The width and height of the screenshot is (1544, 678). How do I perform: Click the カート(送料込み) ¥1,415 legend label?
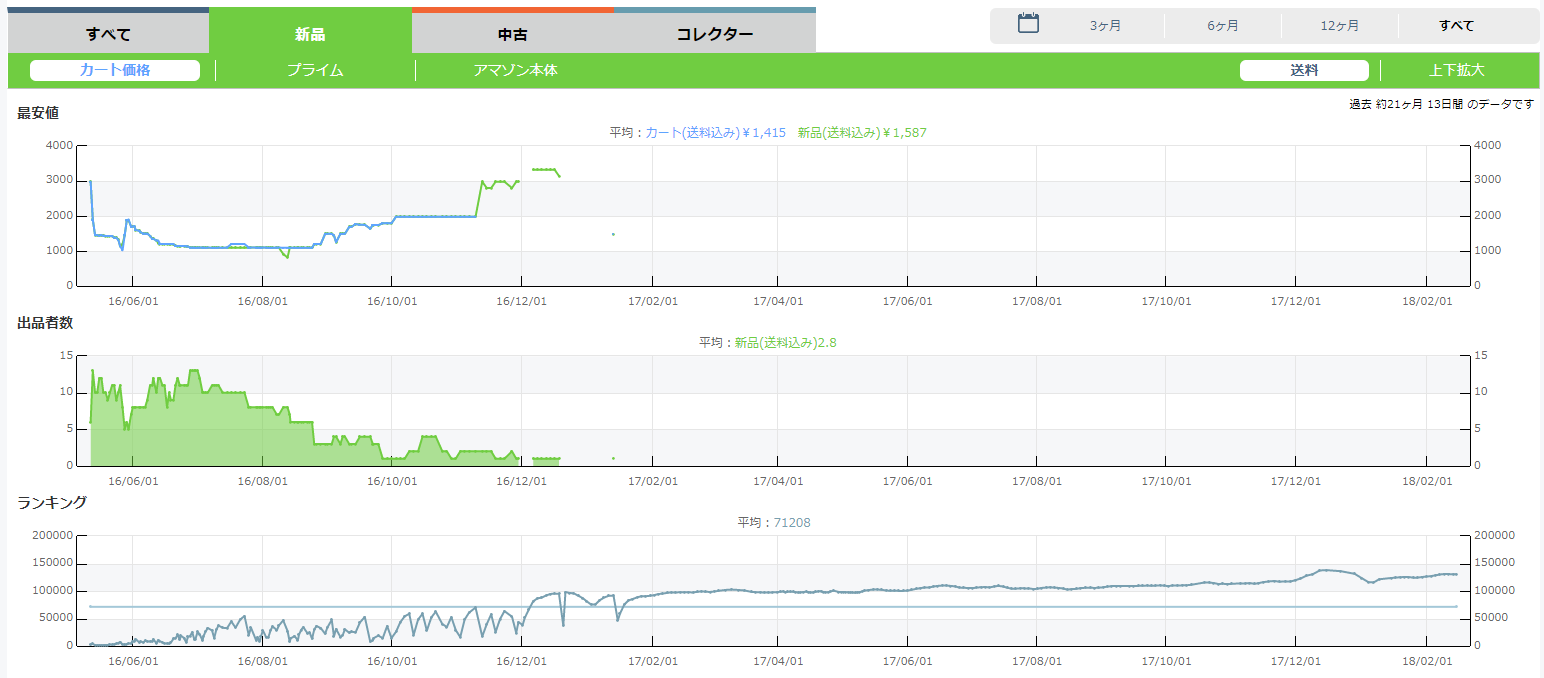pos(715,132)
